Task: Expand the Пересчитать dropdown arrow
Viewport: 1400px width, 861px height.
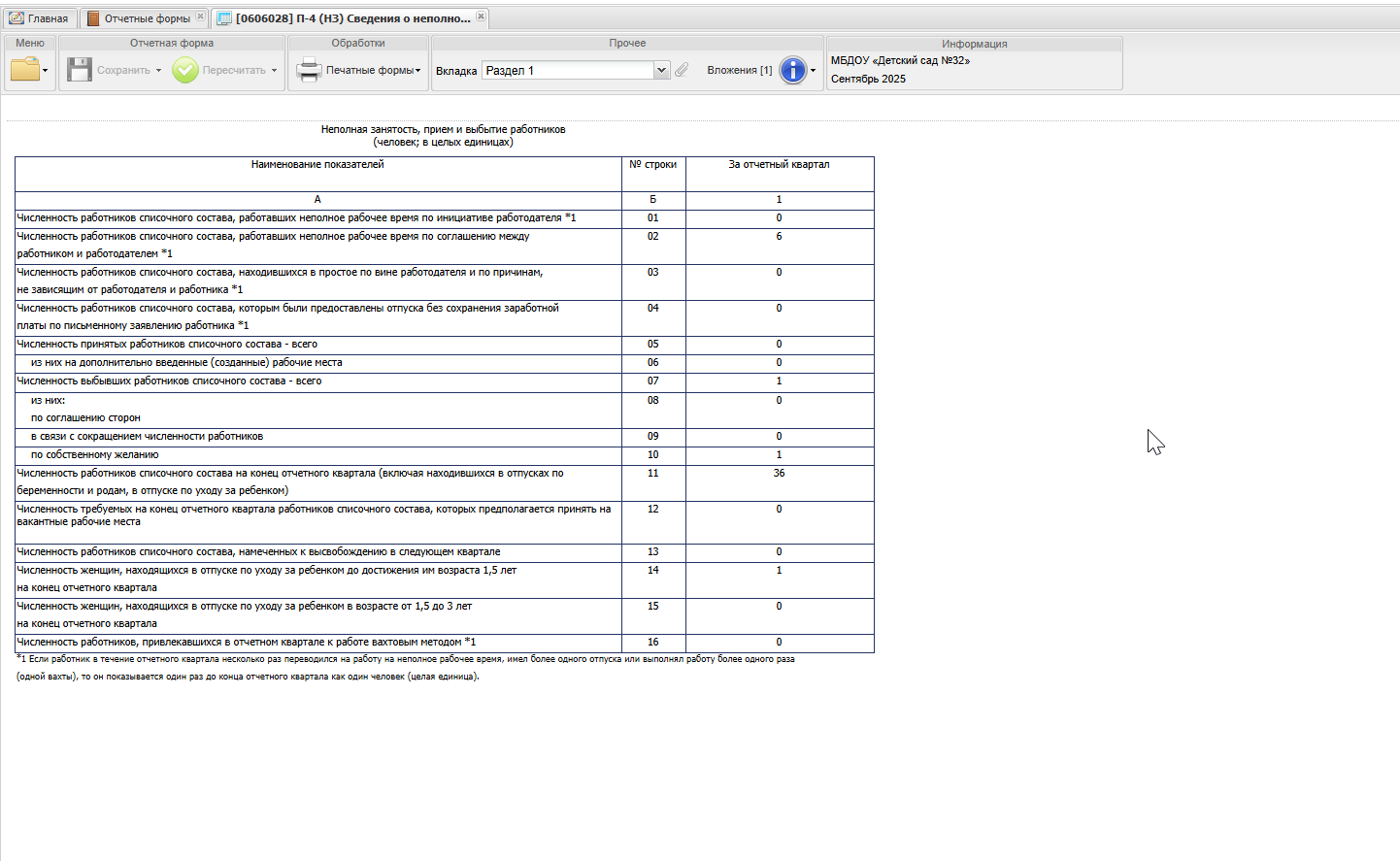Action: [x=274, y=71]
